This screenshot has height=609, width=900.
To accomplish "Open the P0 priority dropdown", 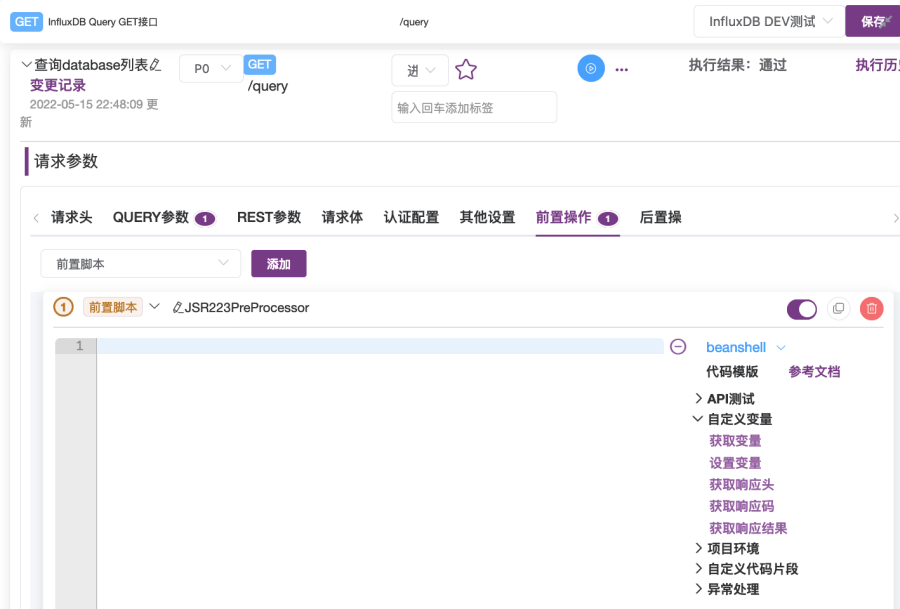I will pos(209,68).
